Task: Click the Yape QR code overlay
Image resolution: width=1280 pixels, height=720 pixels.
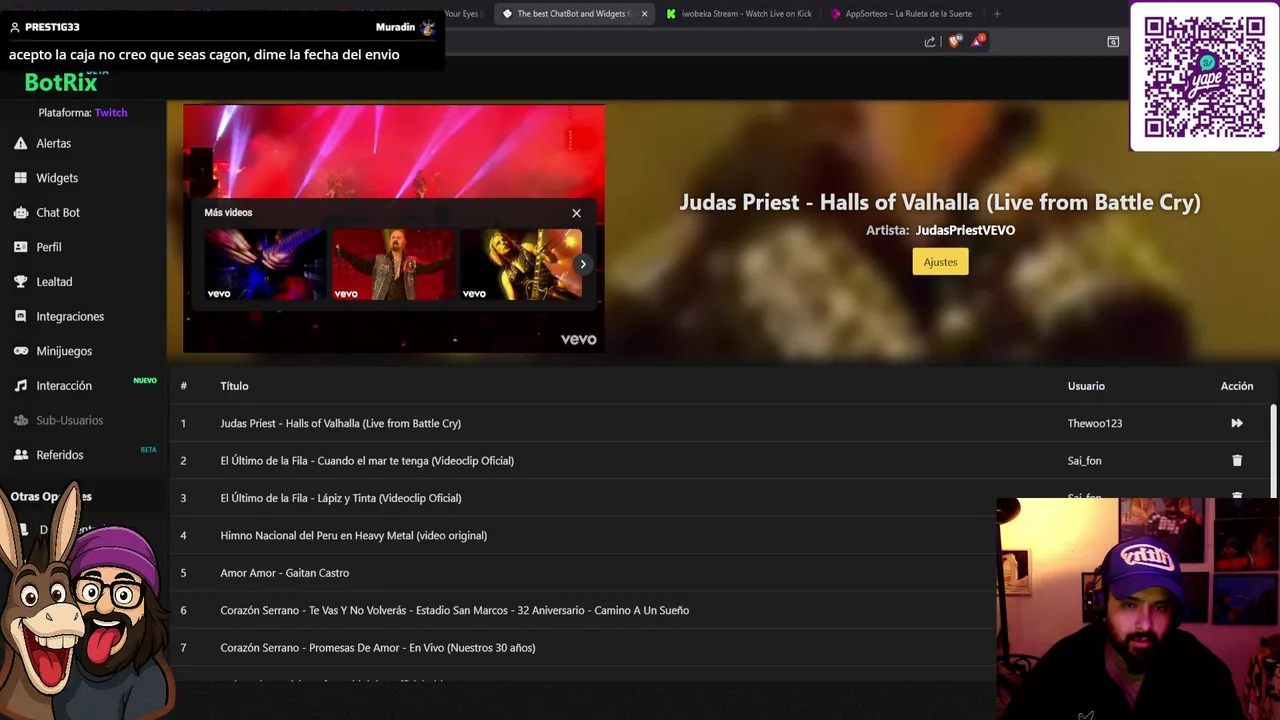Action: [x=1204, y=77]
